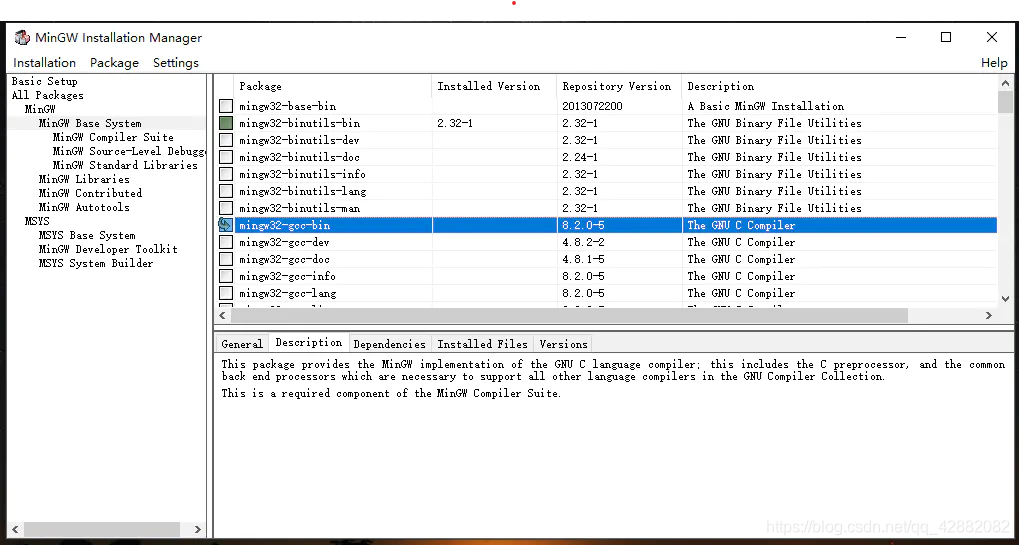Toggle checkbox for mingw32-base-bin

click(226, 106)
